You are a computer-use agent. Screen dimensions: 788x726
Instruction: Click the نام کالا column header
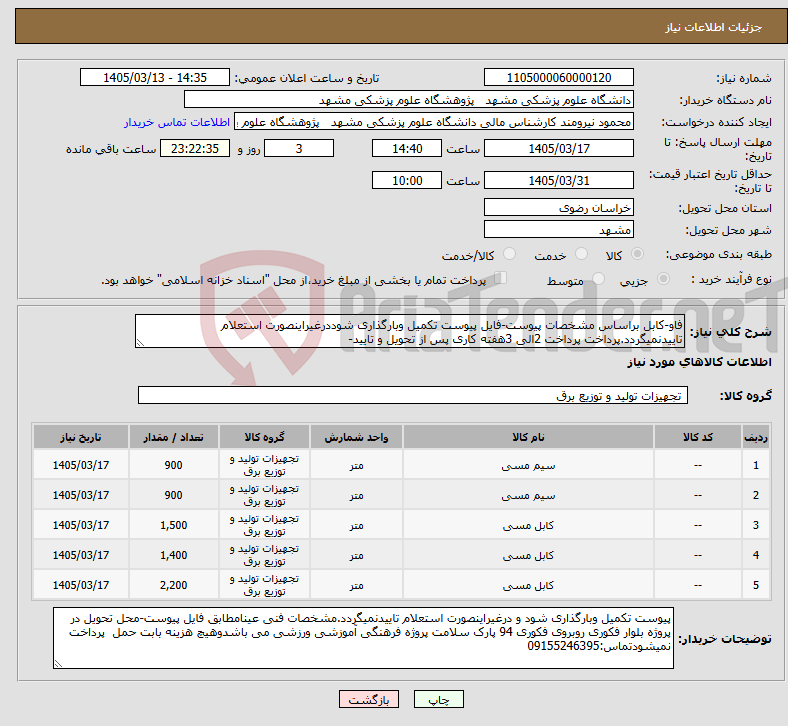(528, 437)
